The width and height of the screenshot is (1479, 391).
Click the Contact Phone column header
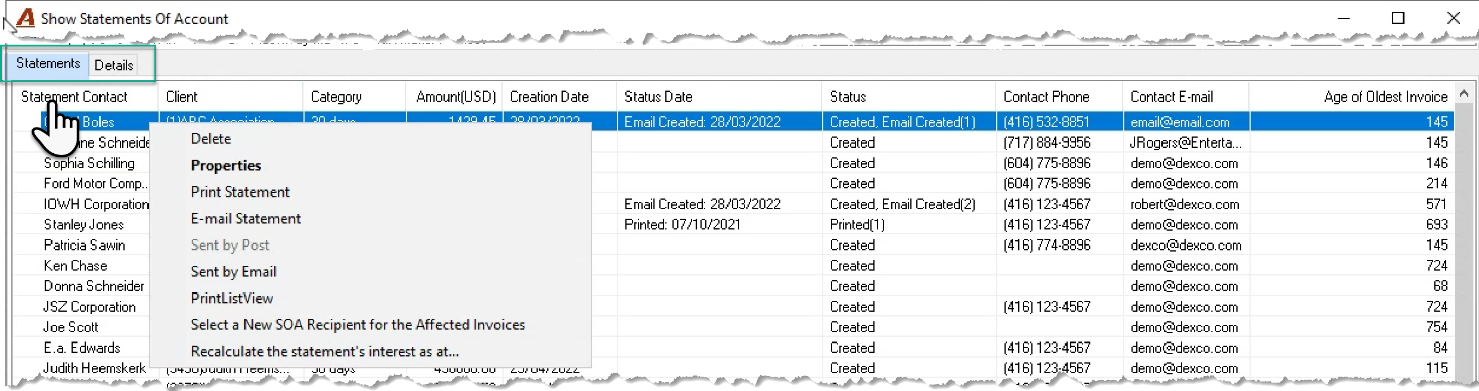point(1059,97)
